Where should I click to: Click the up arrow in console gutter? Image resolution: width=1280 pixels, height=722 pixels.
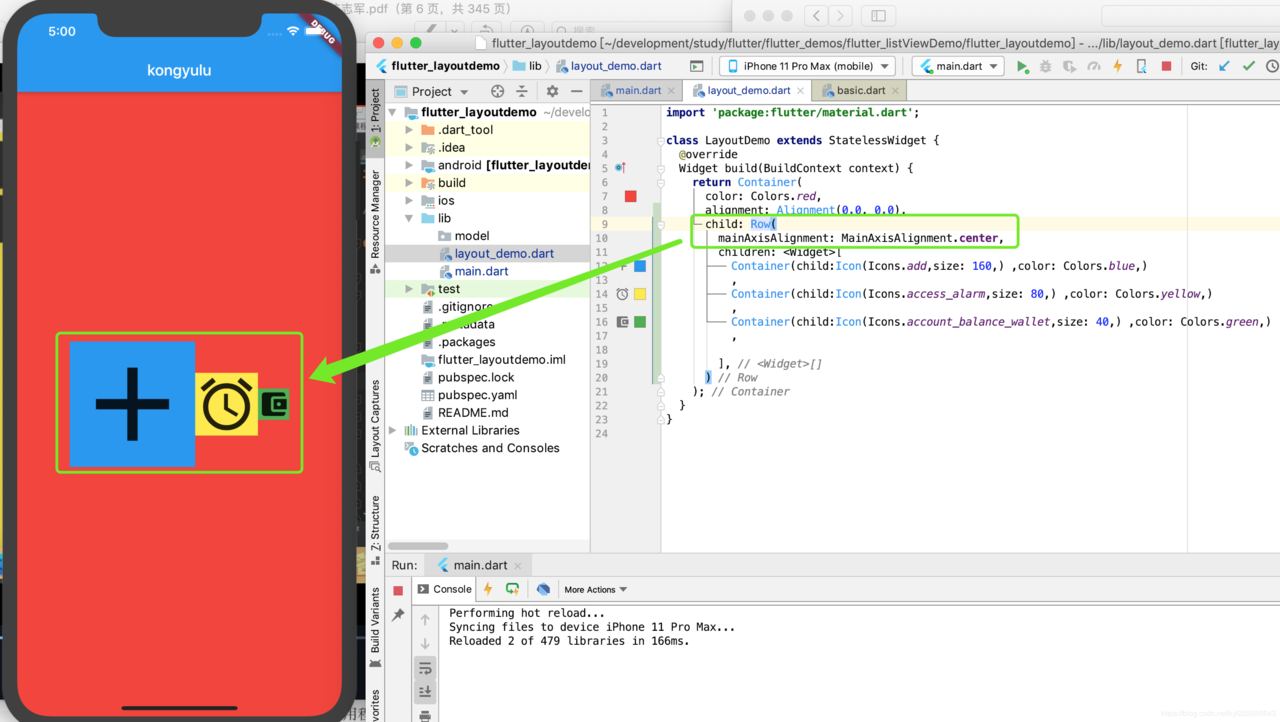coord(425,620)
